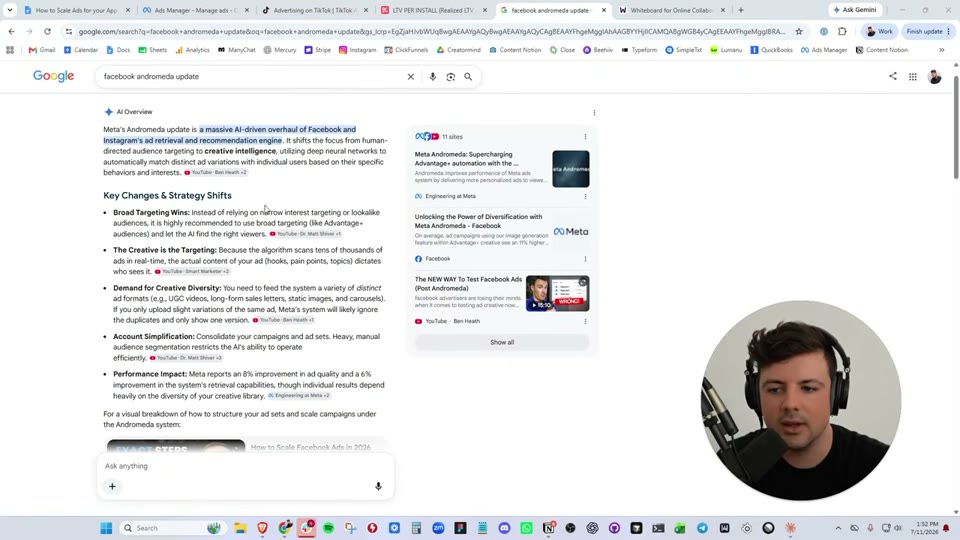
Task: Start voice search with microphone icon
Action: tap(433, 77)
